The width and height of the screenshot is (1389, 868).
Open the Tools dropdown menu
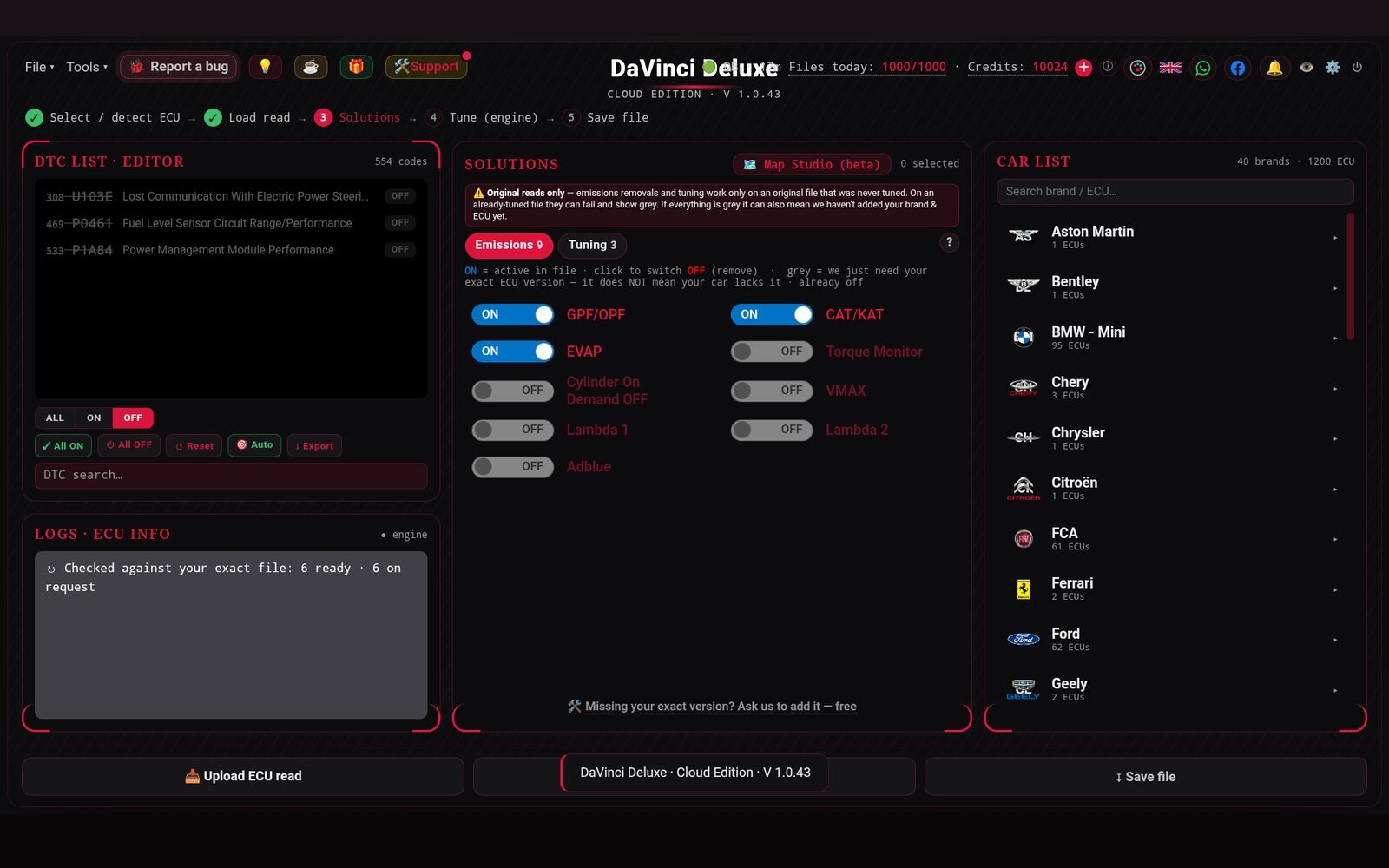(87, 67)
